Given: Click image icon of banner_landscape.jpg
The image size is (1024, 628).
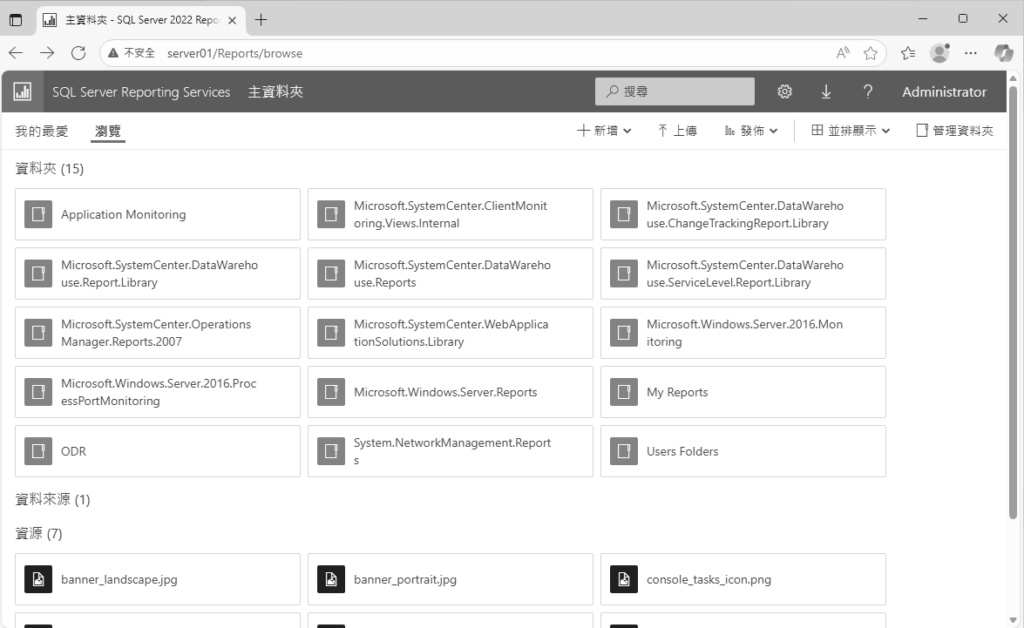Looking at the screenshot, I should [x=38, y=579].
